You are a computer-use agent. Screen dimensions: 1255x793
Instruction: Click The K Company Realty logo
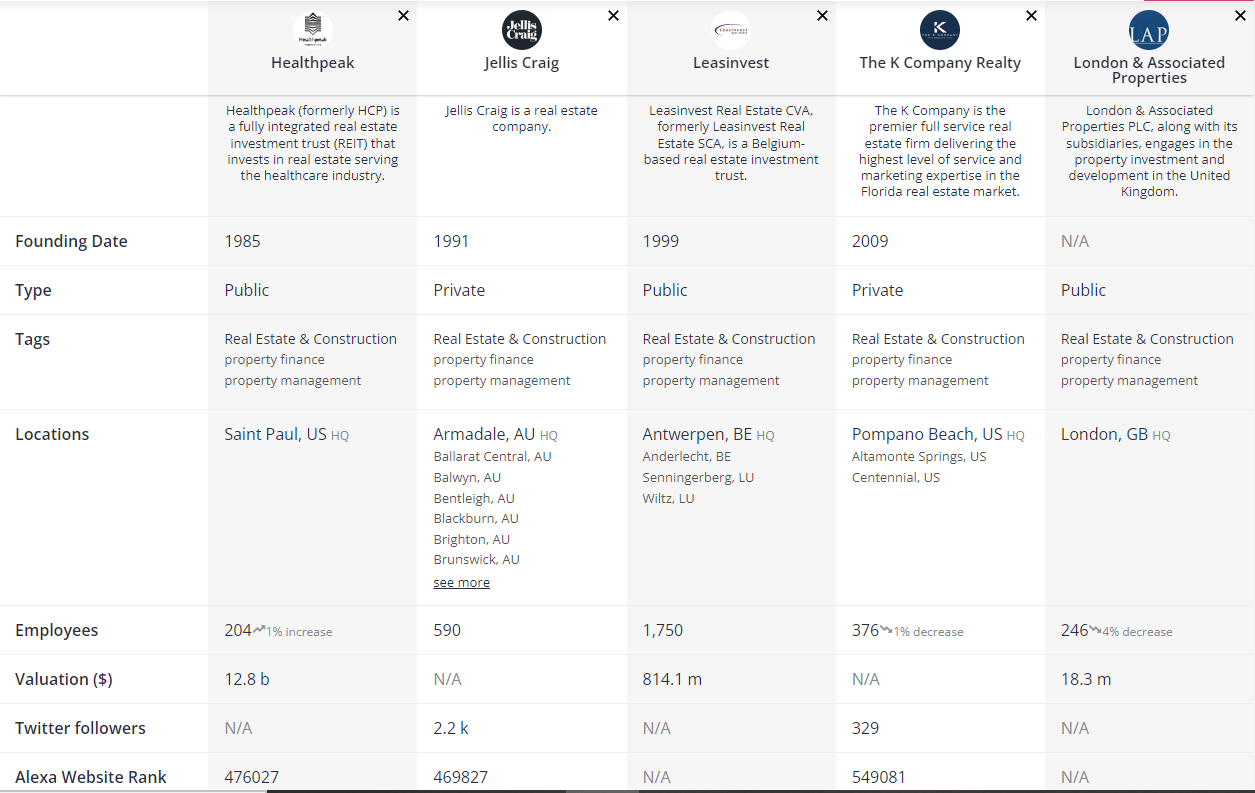tap(940, 30)
